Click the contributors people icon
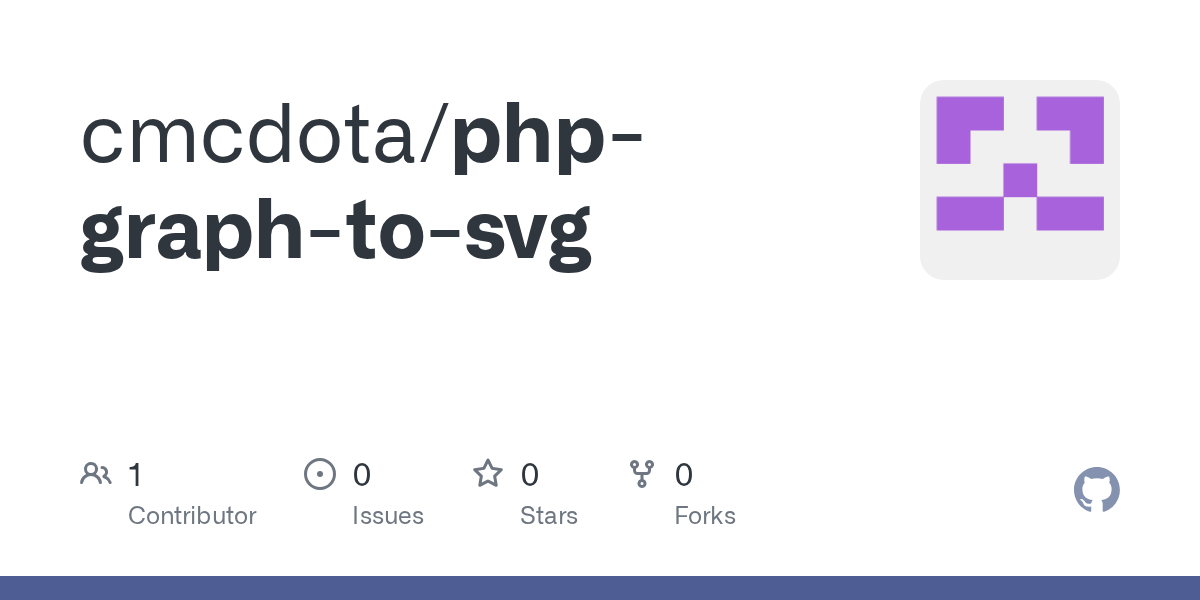1200x600 pixels. click(x=96, y=473)
